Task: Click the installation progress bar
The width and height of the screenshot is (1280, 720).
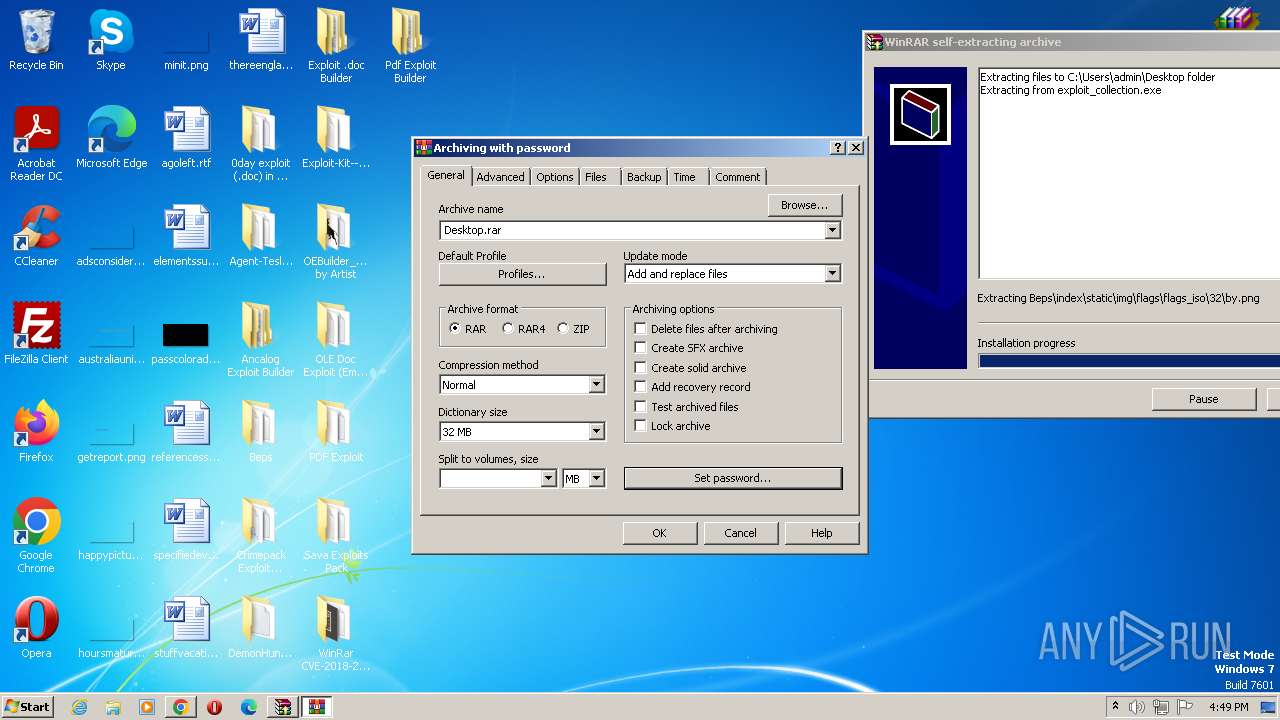Action: (x=1129, y=361)
